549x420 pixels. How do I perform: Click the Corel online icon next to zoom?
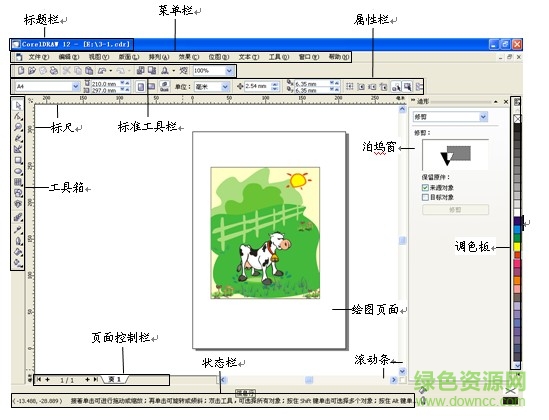pos(183,71)
